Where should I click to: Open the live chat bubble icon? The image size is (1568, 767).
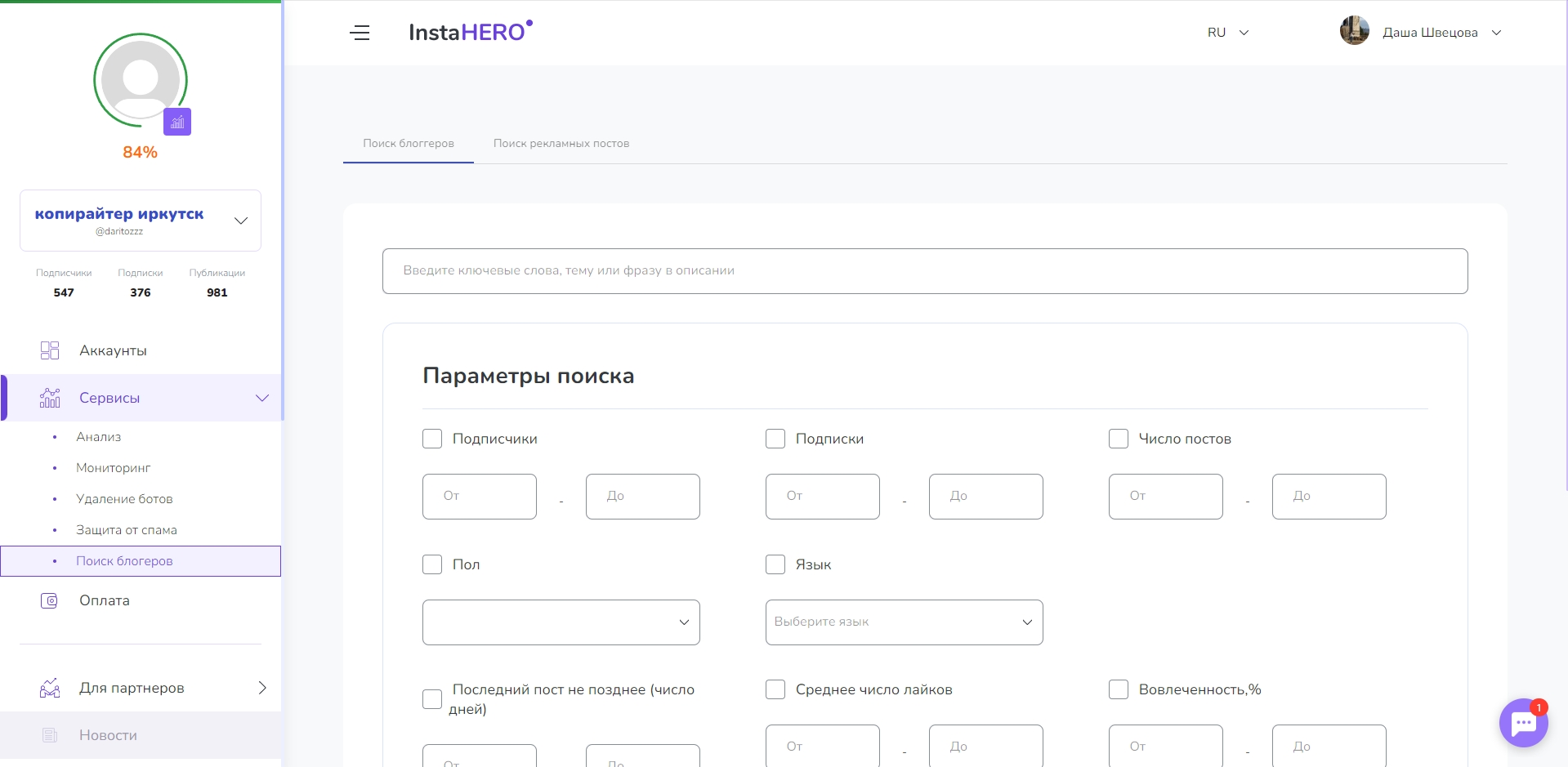coord(1523,723)
